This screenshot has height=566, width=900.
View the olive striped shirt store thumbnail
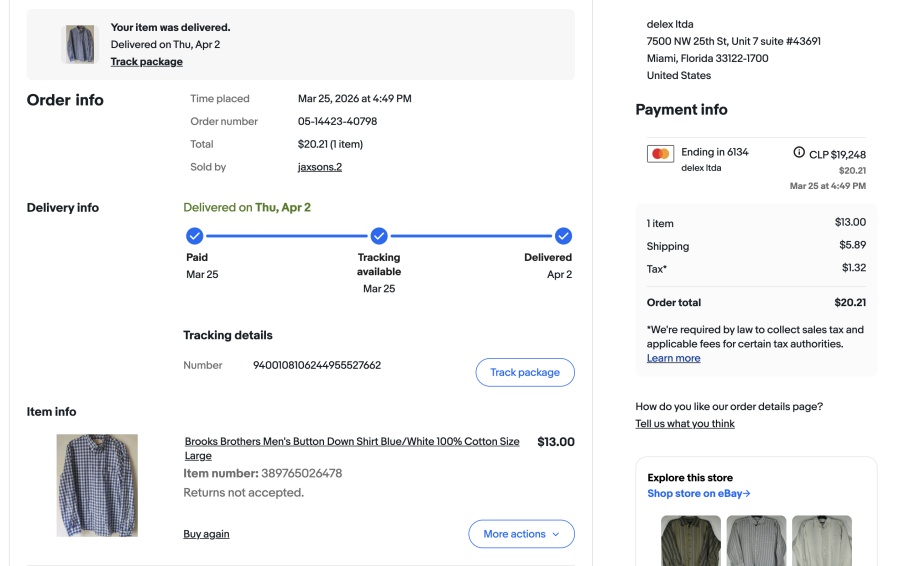(691, 540)
